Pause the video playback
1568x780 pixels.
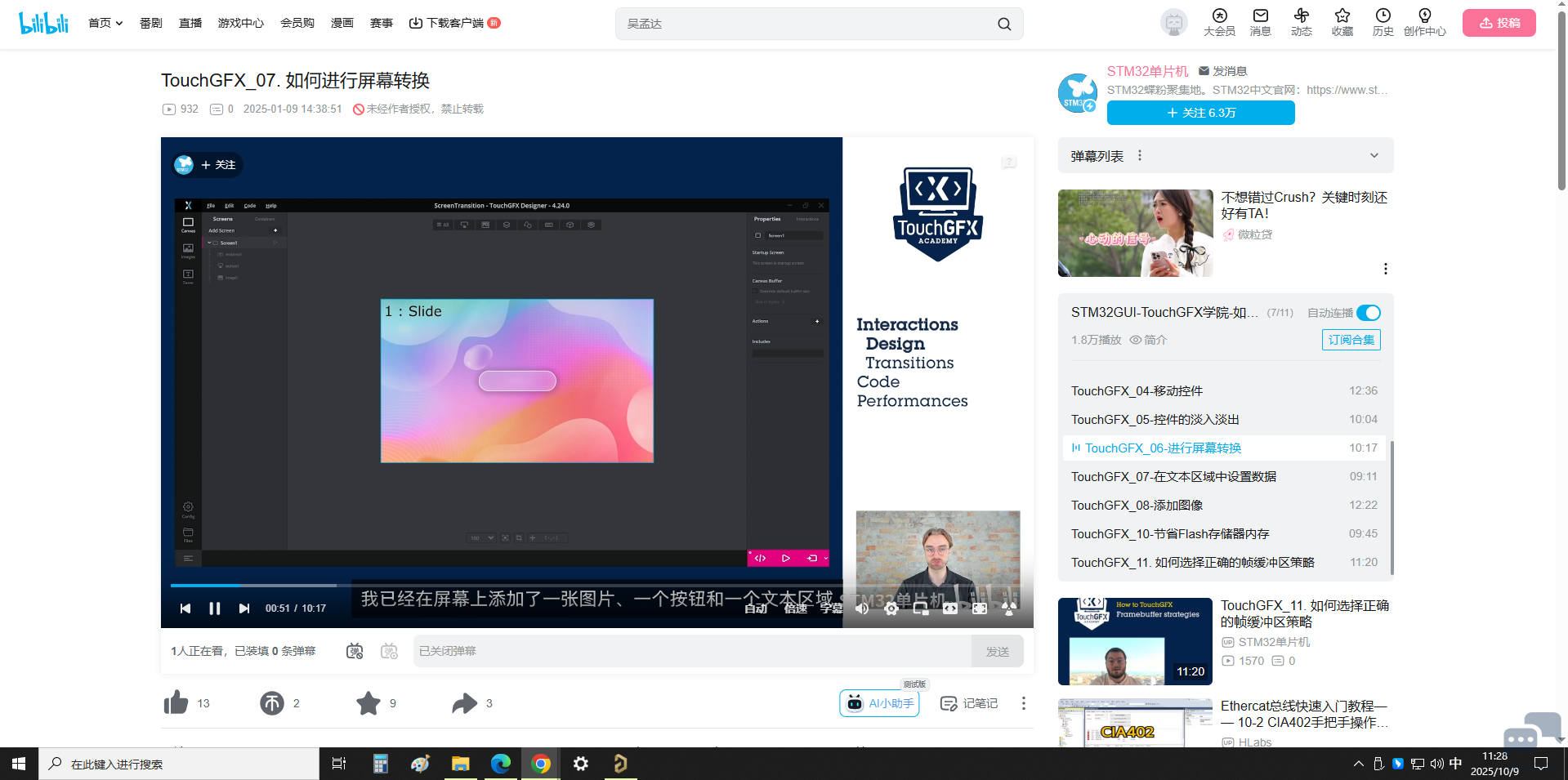click(x=215, y=608)
